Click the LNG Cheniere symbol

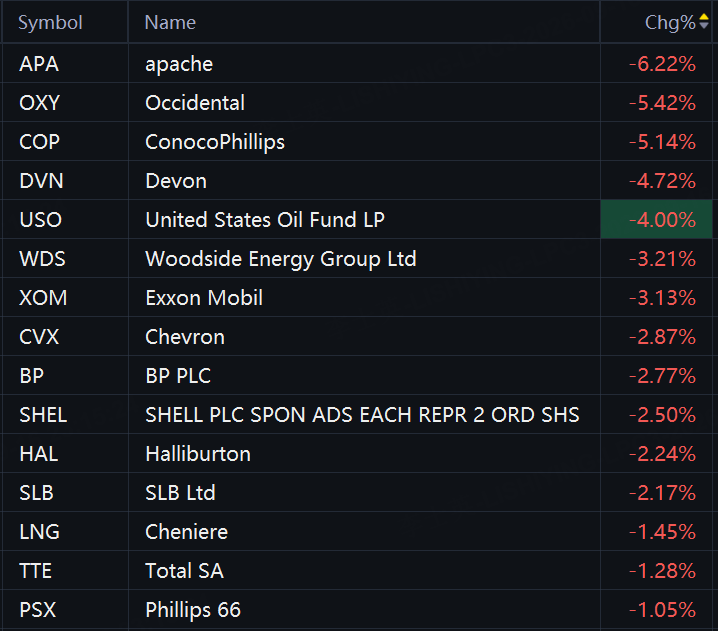pyautogui.click(x=39, y=532)
